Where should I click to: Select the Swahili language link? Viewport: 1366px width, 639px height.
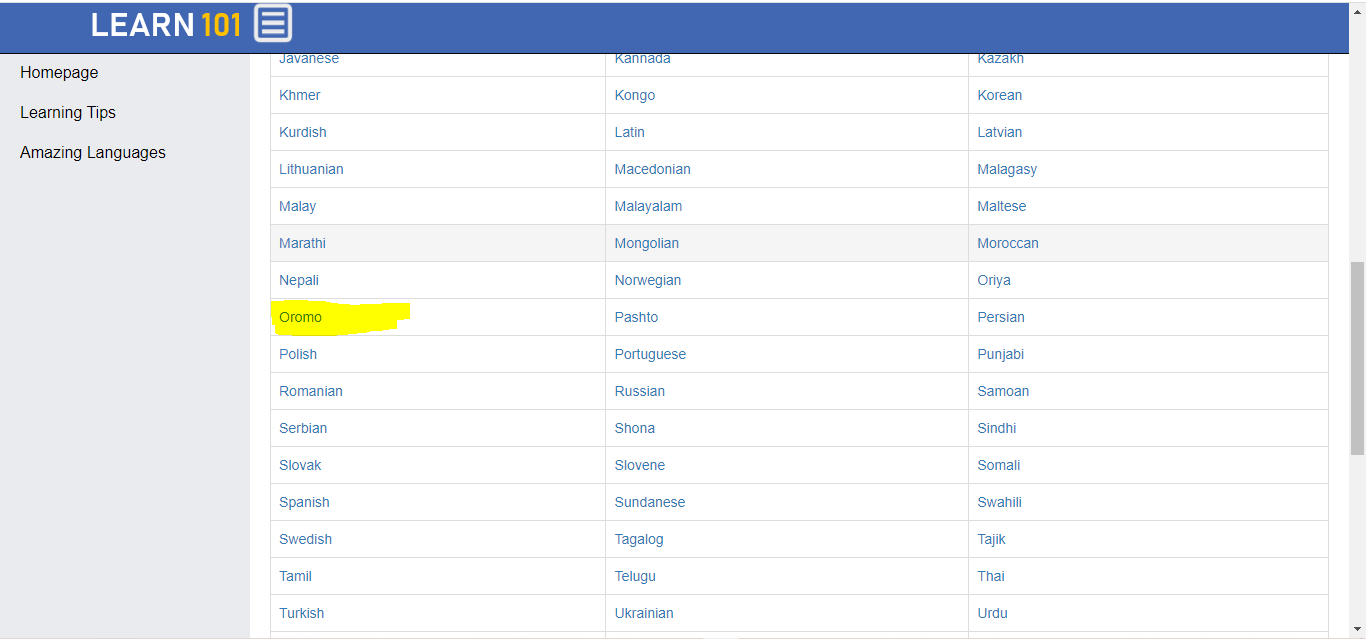tap(999, 502)
